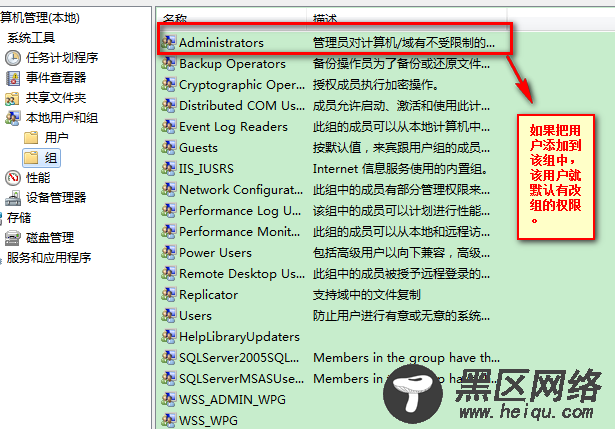Screen dimensions: 615x429
Task: Select the Administrators row name
Action: coord(222,43)
